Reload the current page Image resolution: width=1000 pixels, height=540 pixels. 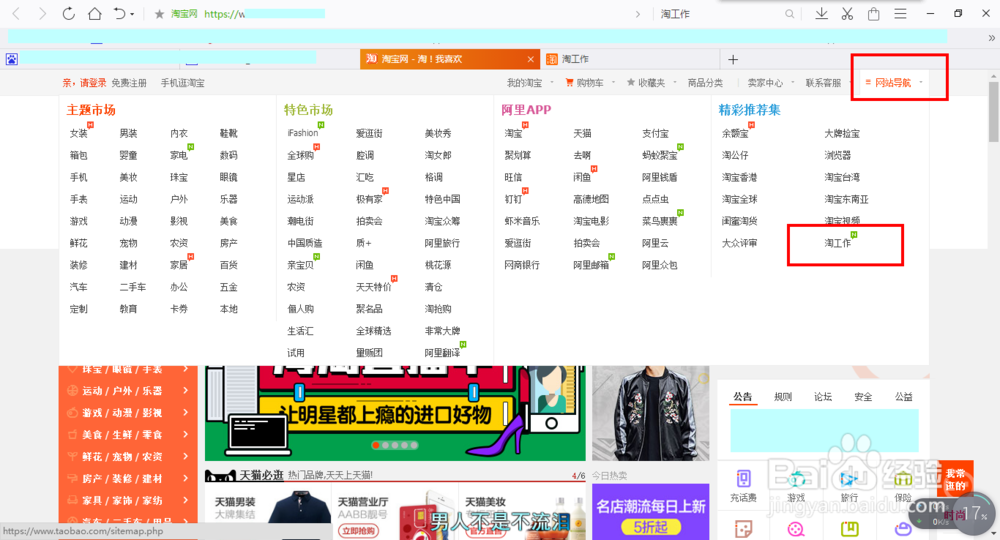(68, 13)
